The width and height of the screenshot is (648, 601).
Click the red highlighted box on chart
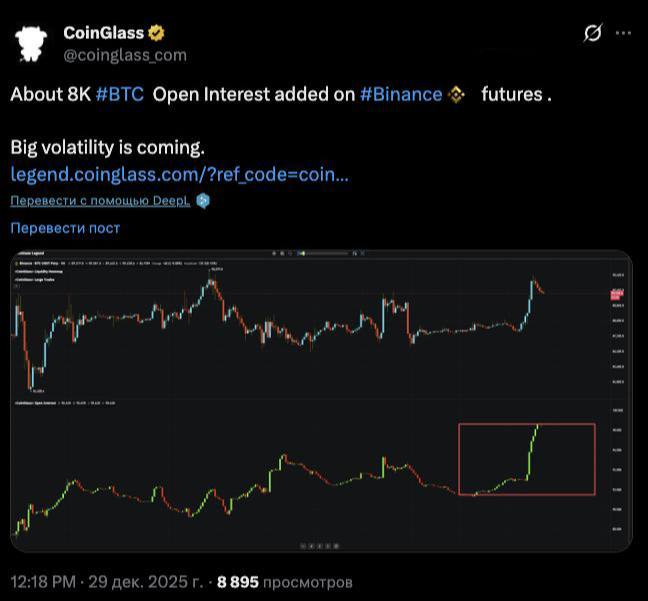[x=526, y=459]
